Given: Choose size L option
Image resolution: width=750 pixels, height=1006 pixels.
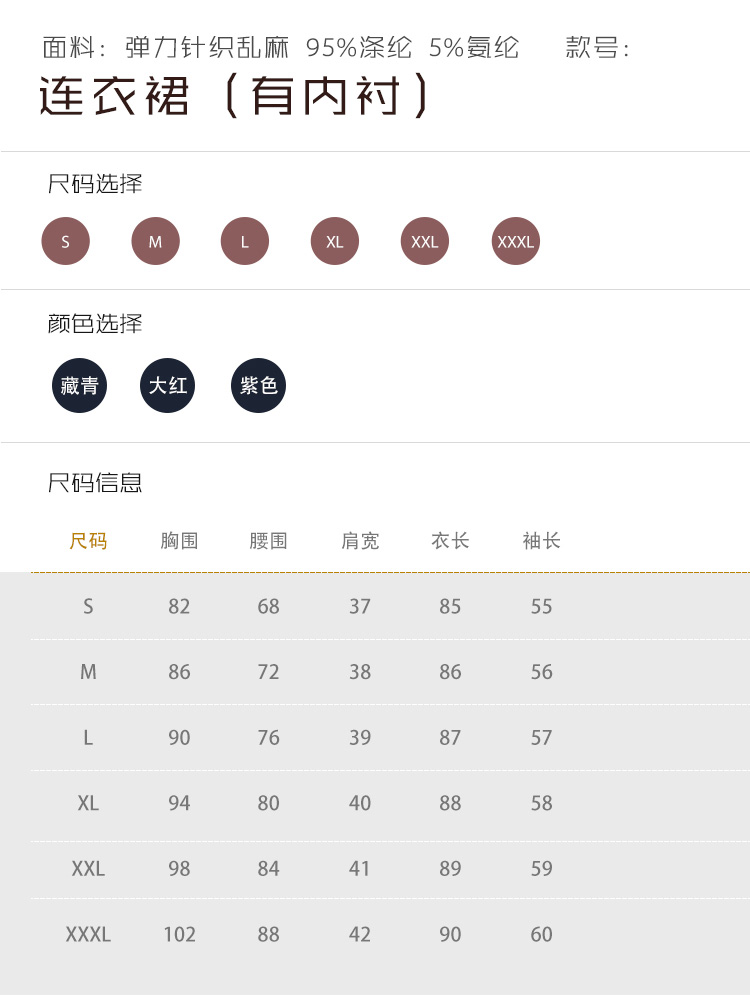Looking at the screenshot, I should tap(245, 241).
